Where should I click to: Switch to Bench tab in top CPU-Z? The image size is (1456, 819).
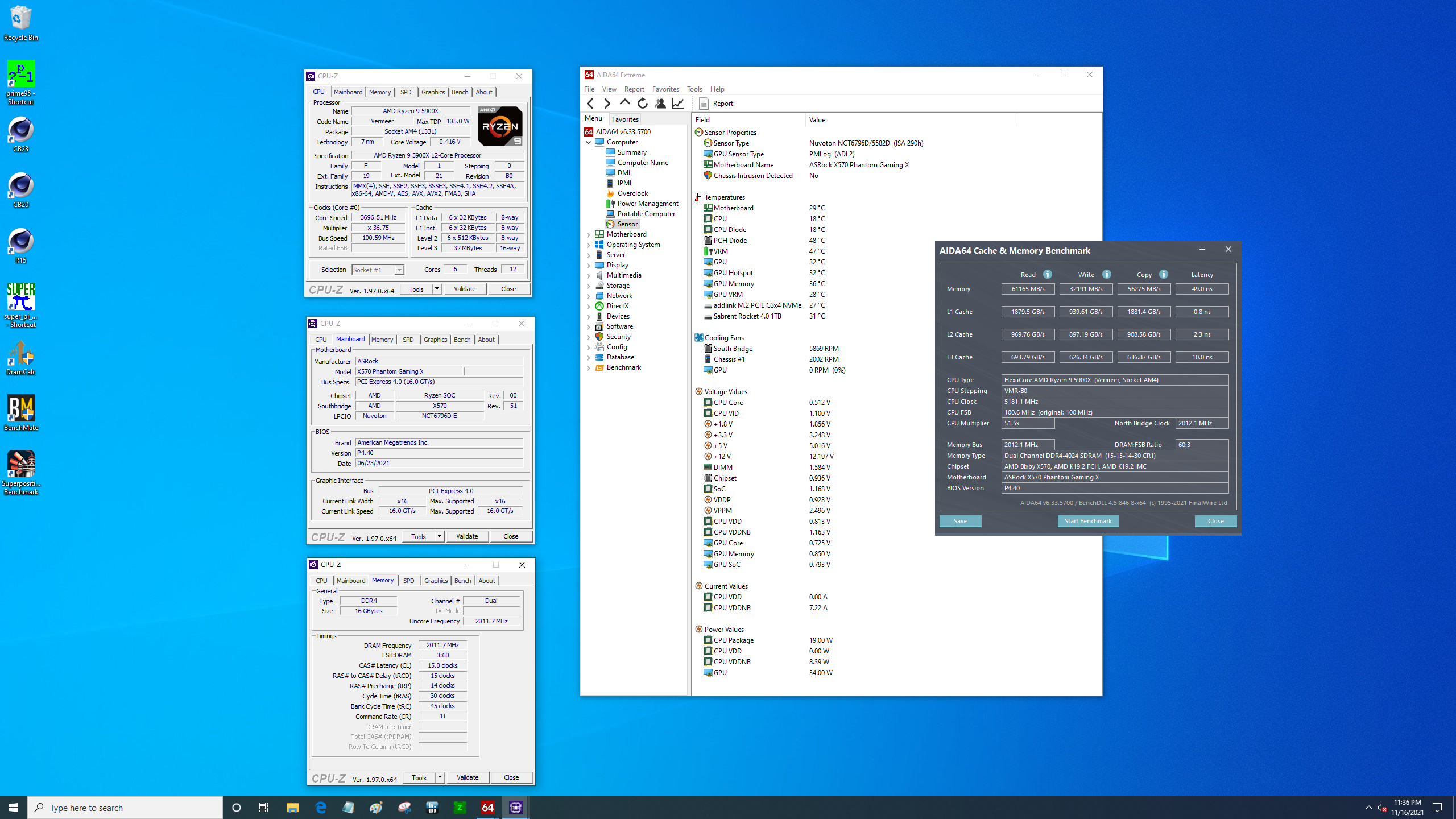coord(460,92)
